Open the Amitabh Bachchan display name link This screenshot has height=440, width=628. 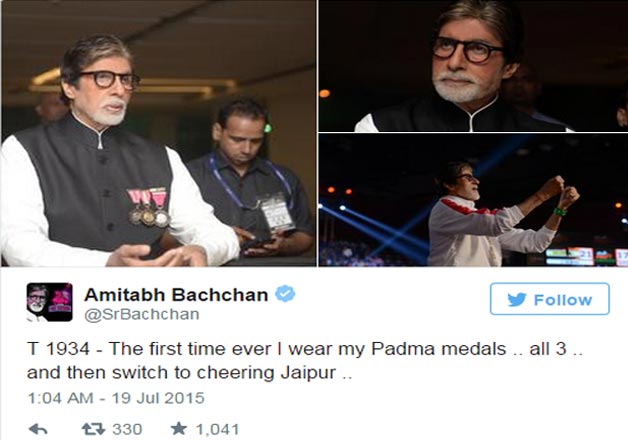click(x=176, y=295)
